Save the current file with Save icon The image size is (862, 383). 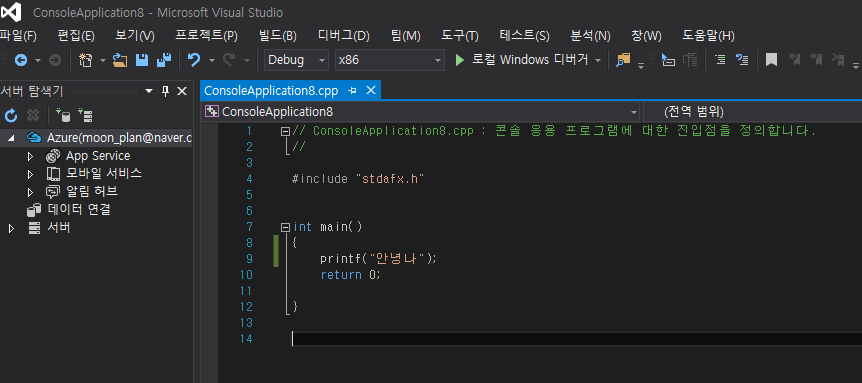click(142, 60)
